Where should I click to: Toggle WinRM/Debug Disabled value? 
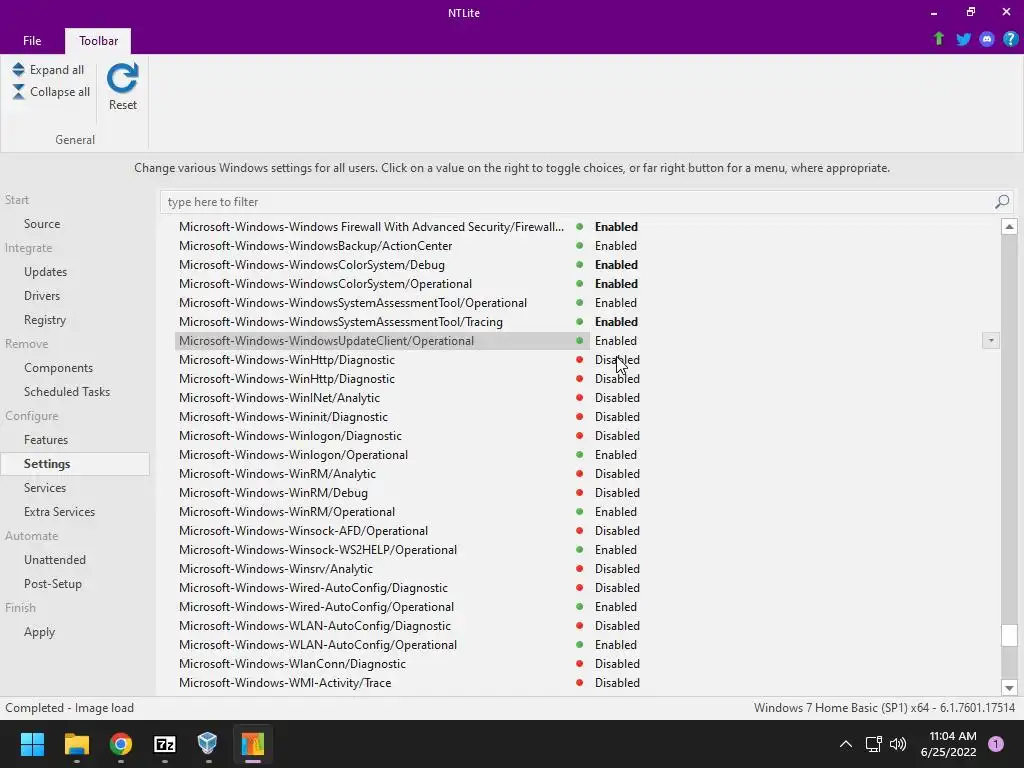pos(617,493)
